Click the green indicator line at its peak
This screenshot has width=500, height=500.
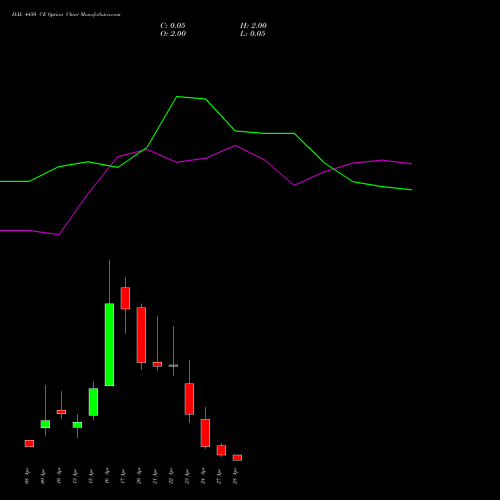(x=177, y=97)
